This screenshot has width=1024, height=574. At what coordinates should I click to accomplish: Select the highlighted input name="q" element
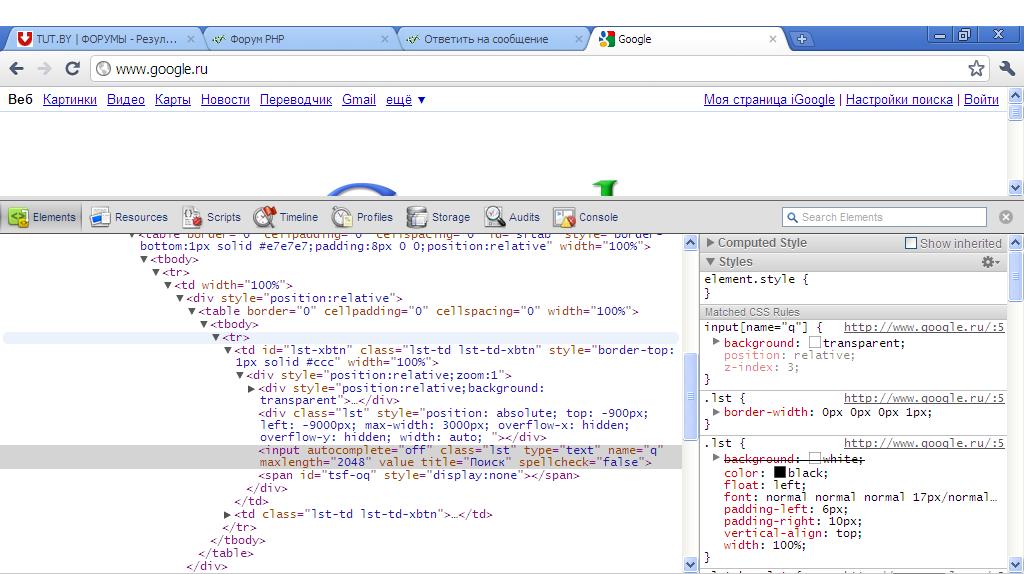pyautogui.click(x=340, y=456)
